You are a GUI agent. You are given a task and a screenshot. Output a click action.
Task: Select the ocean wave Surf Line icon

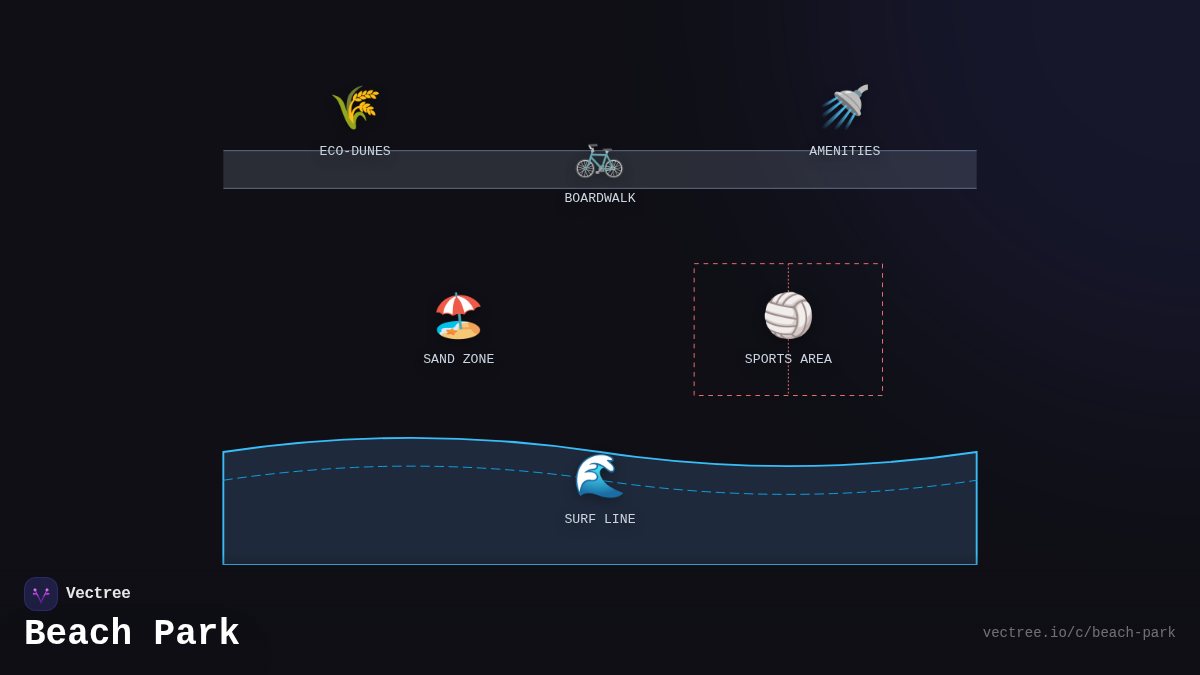coord(599,475)
